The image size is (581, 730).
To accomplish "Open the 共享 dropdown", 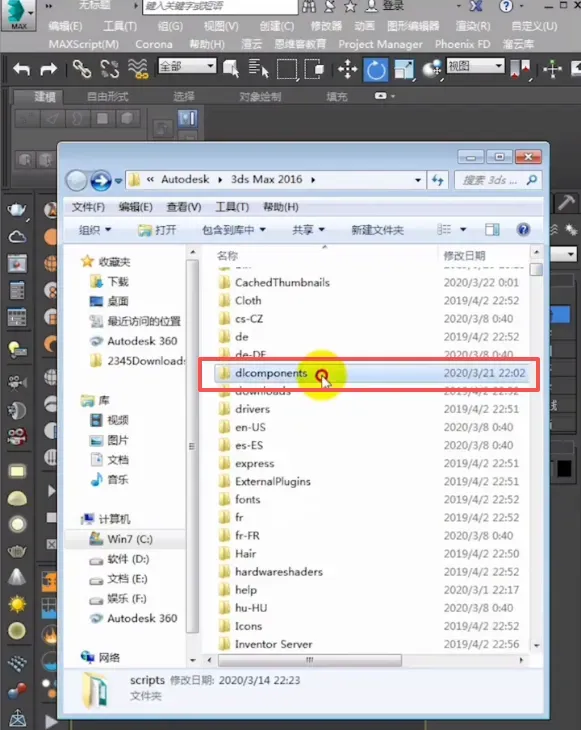I will [x=308, y=230].
